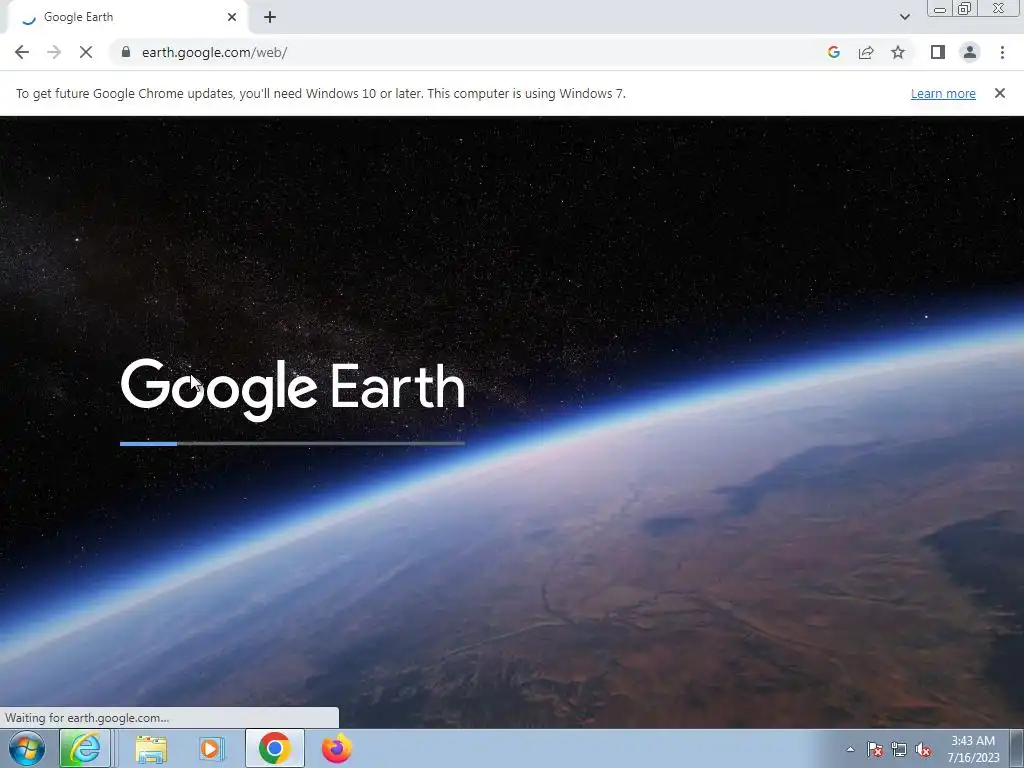Viewport: 1024px width, 768px height.
Task: Open the Chrome three-dot menu
Action: coord(1002,52)
